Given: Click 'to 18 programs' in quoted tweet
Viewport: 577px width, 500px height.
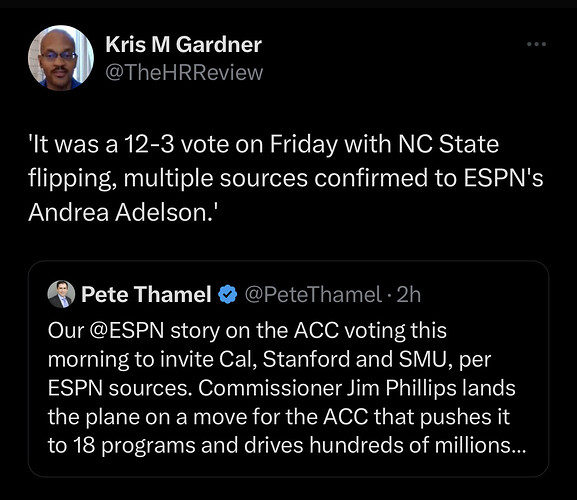Looking at the screenshot, I should (121, 445).
